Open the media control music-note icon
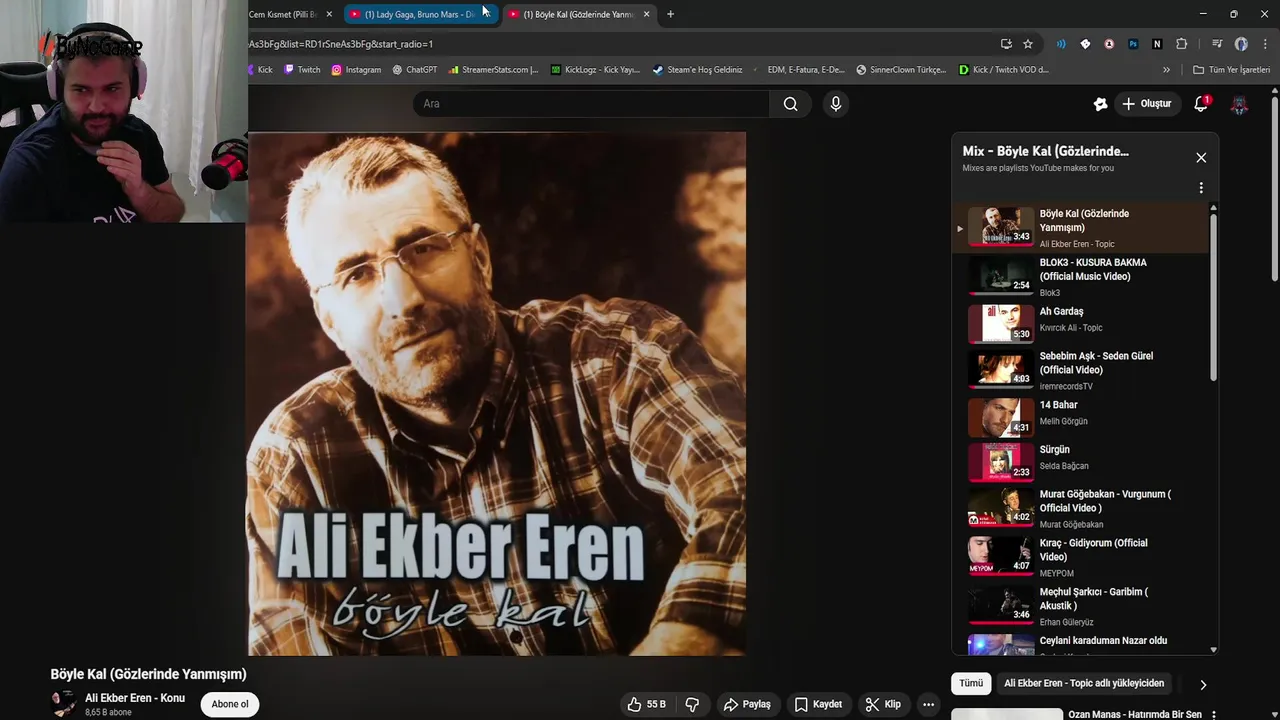1280x720 pixels. click(1217, 44)
